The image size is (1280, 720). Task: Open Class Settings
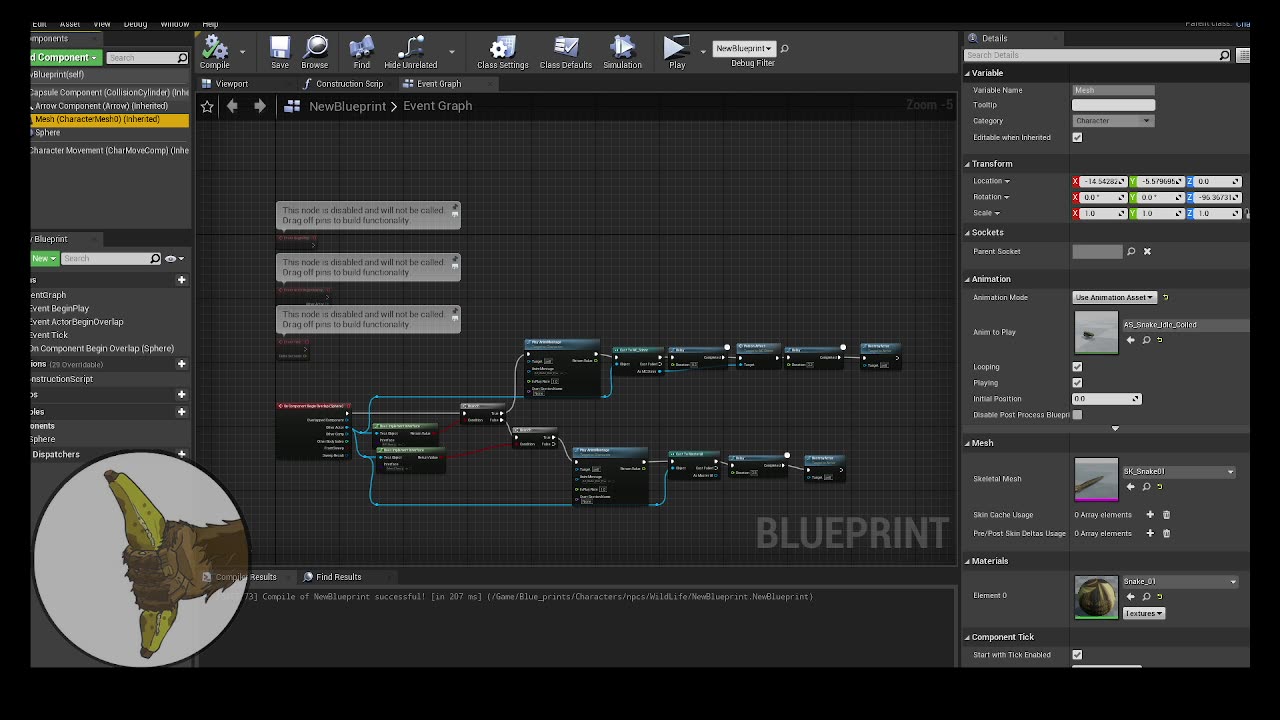tap(502, 52)
